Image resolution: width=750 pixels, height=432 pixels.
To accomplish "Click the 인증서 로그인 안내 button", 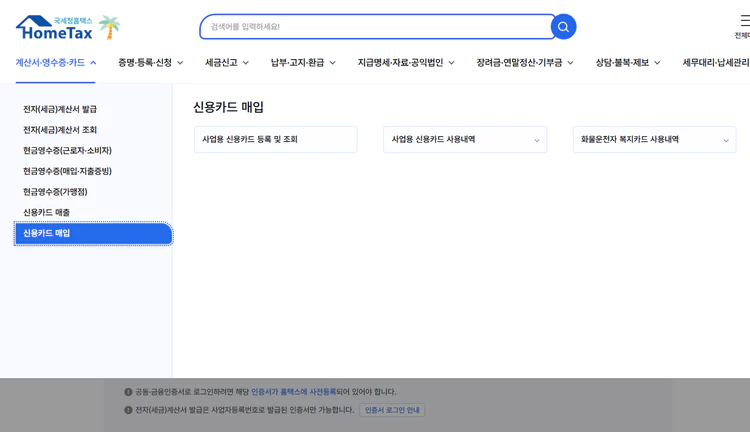I will click(x=392, y=410).
